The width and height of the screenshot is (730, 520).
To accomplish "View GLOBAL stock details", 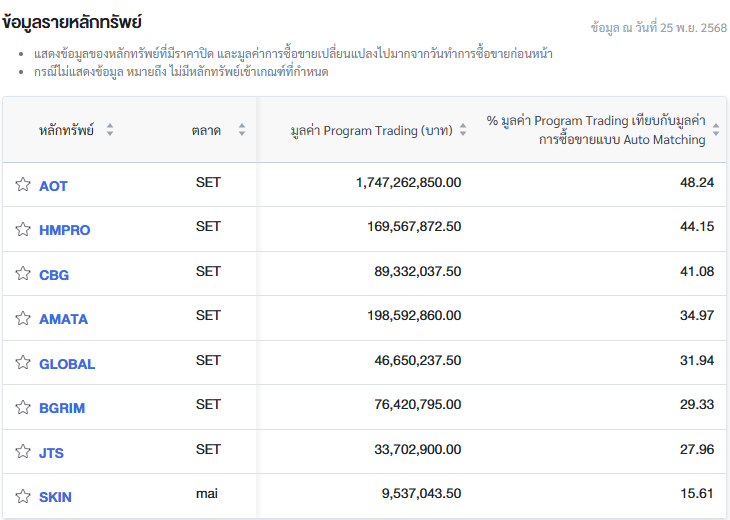I will tap(67, 364).
